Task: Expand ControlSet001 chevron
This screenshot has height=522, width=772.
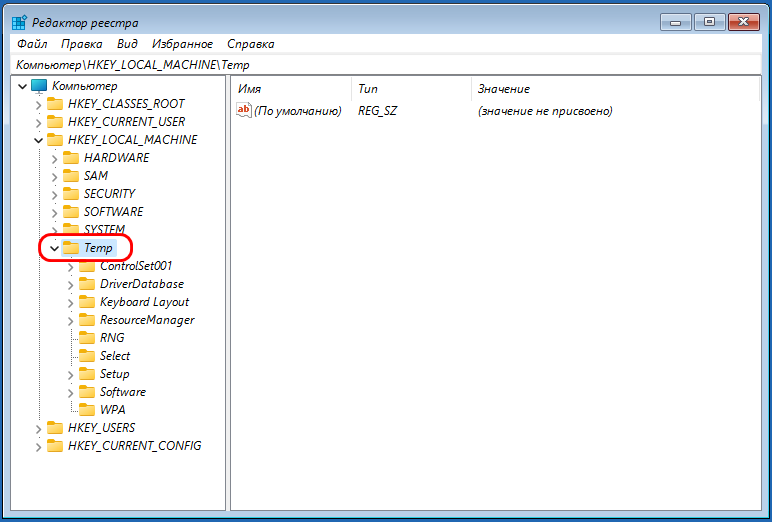Action: (x=70, y=267)
